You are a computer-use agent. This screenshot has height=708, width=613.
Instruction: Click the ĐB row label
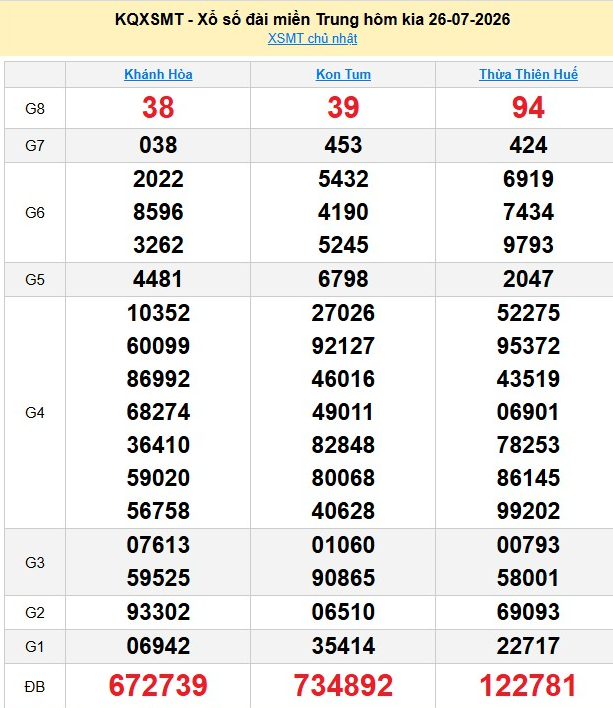(35, 686)
